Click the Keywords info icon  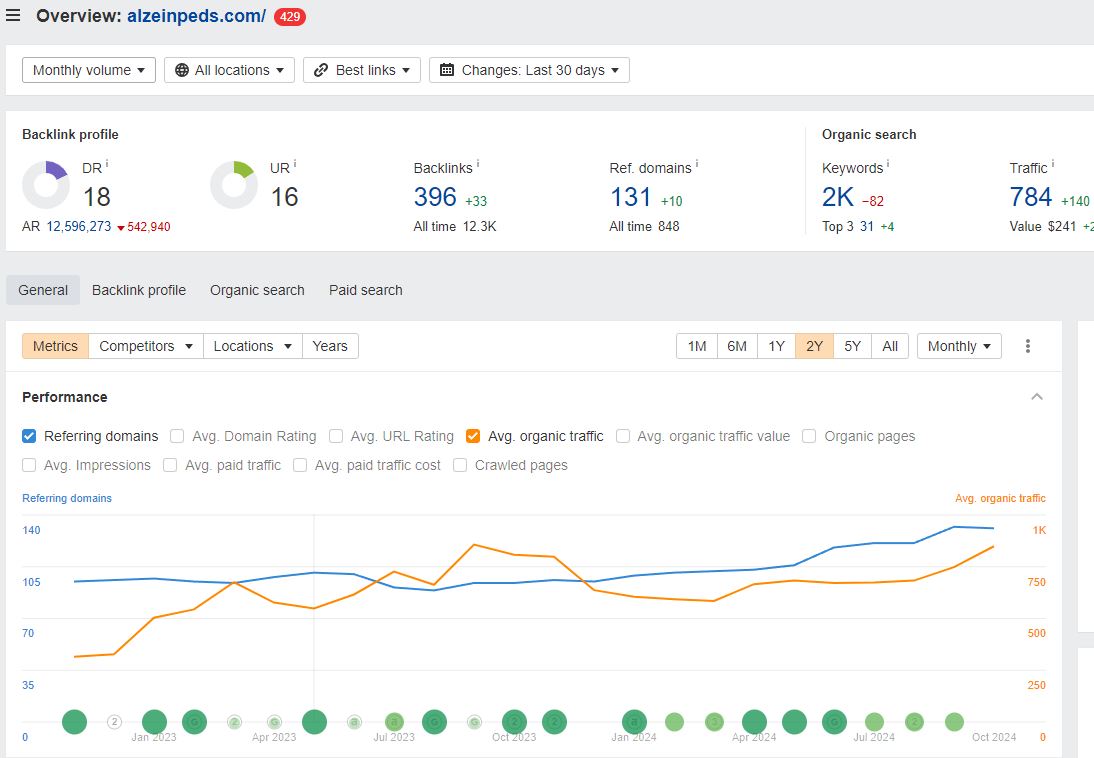click(x=888, y=164)
